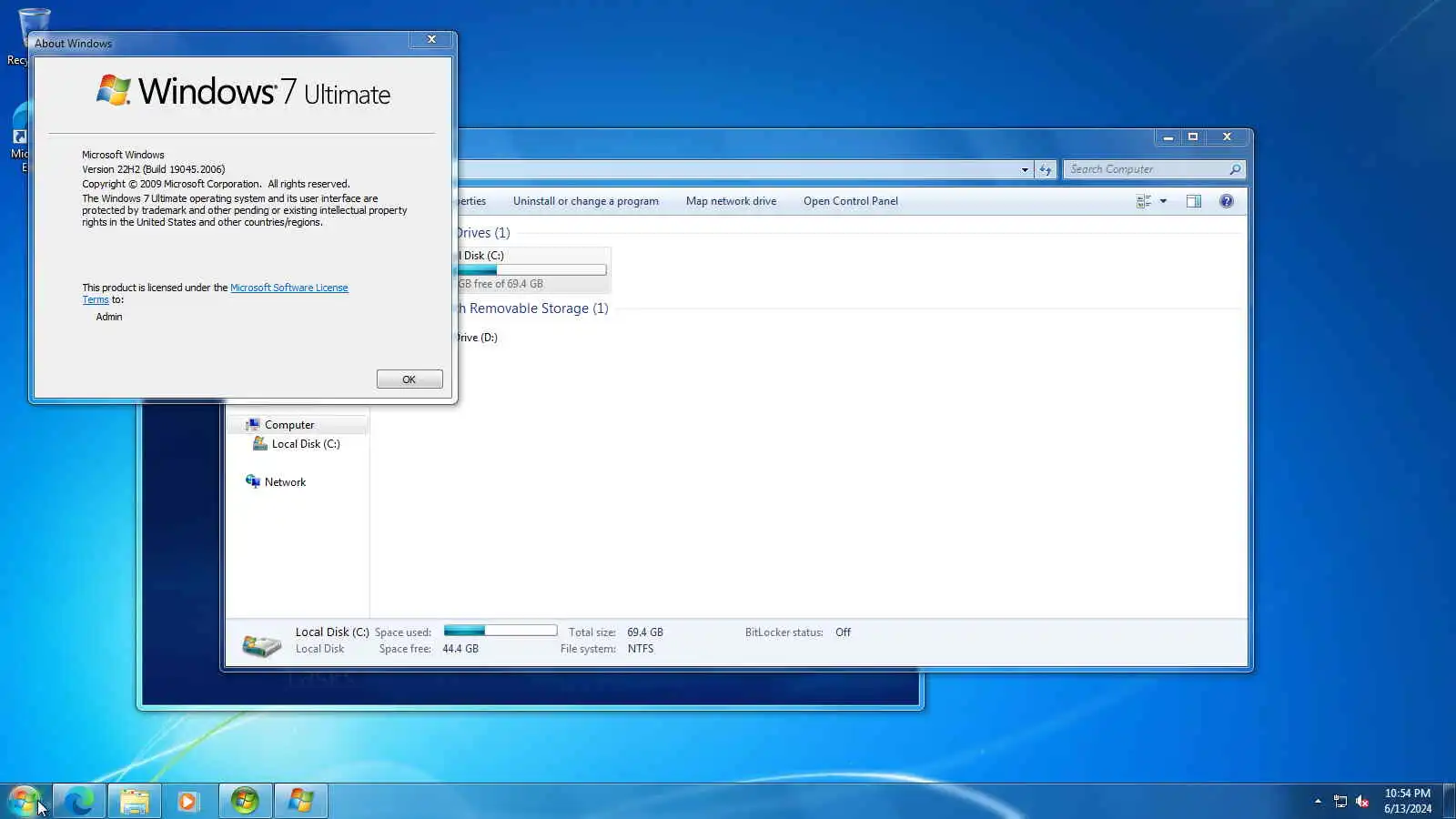Click the drive image in details pane
The image size is (1456, 819).
(x=262, y=644)
